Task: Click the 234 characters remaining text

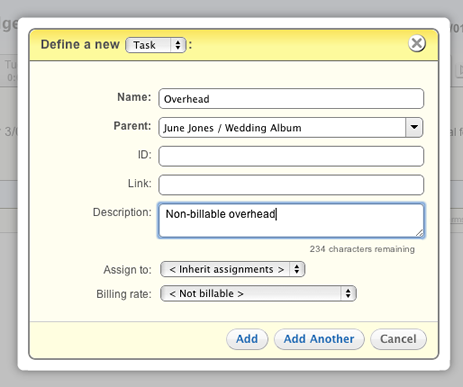Action: [x=362, y=249]
